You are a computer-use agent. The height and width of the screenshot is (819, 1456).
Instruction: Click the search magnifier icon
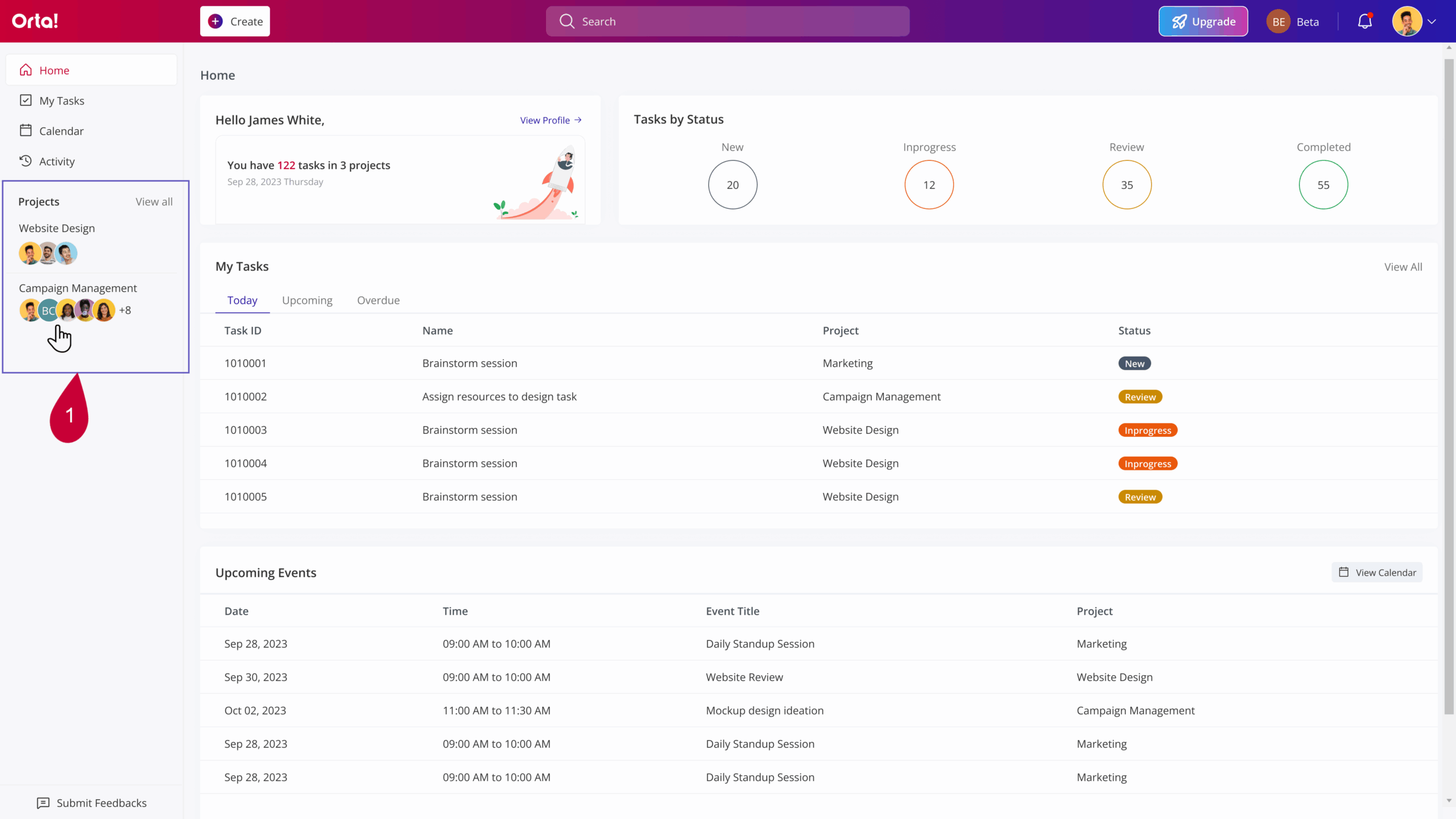(566, 22)
